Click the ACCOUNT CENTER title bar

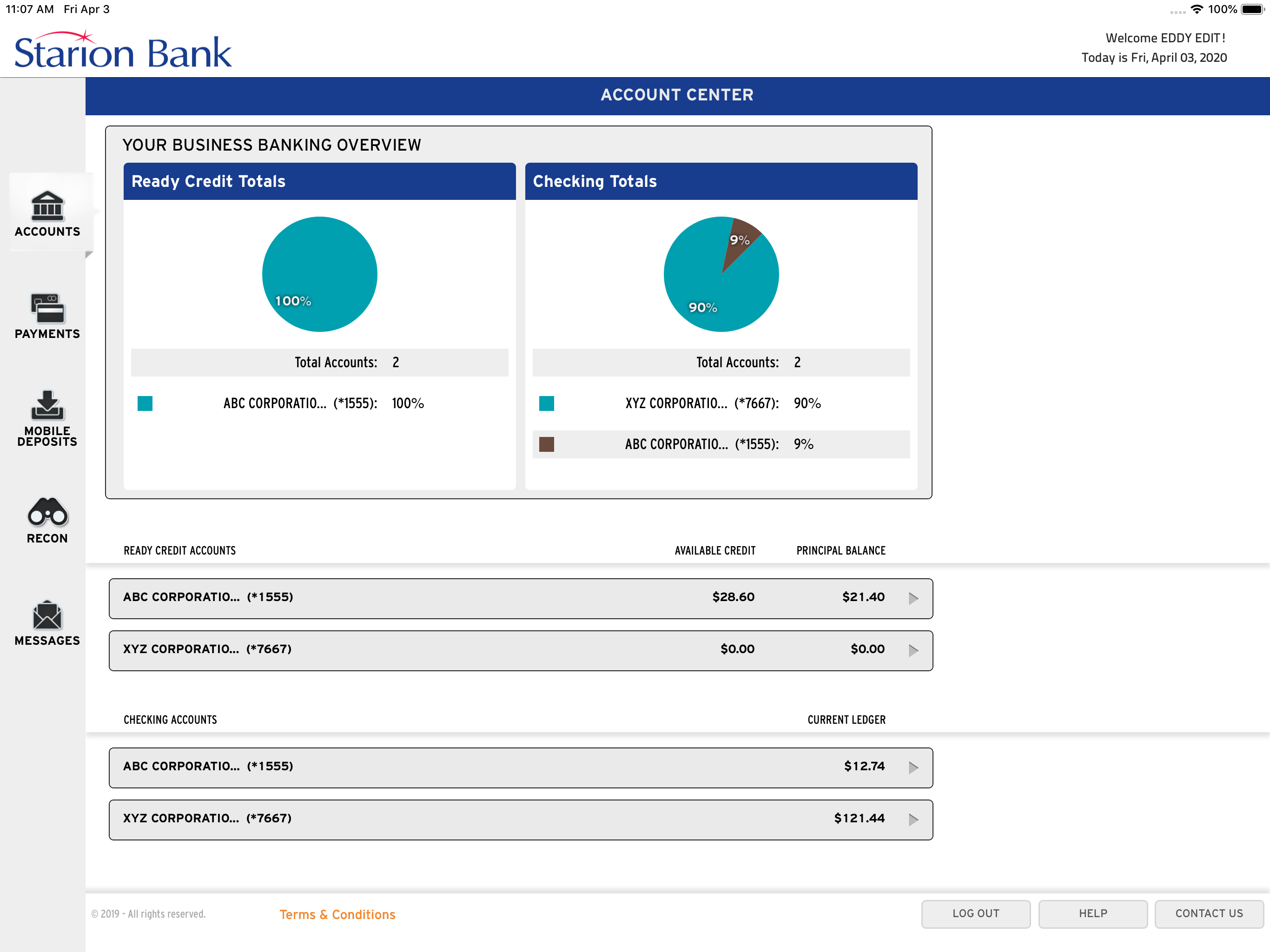tap(677, 95)
